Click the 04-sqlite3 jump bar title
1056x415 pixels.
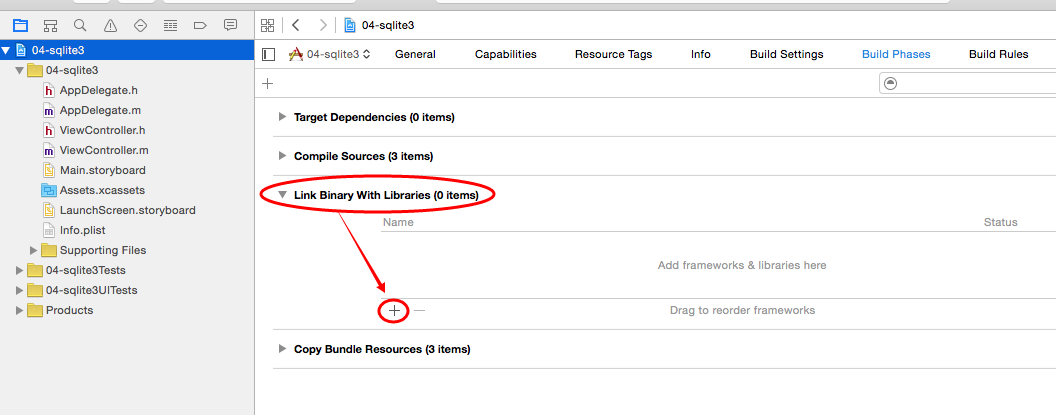pyautogui.click(x=388, y=26)
